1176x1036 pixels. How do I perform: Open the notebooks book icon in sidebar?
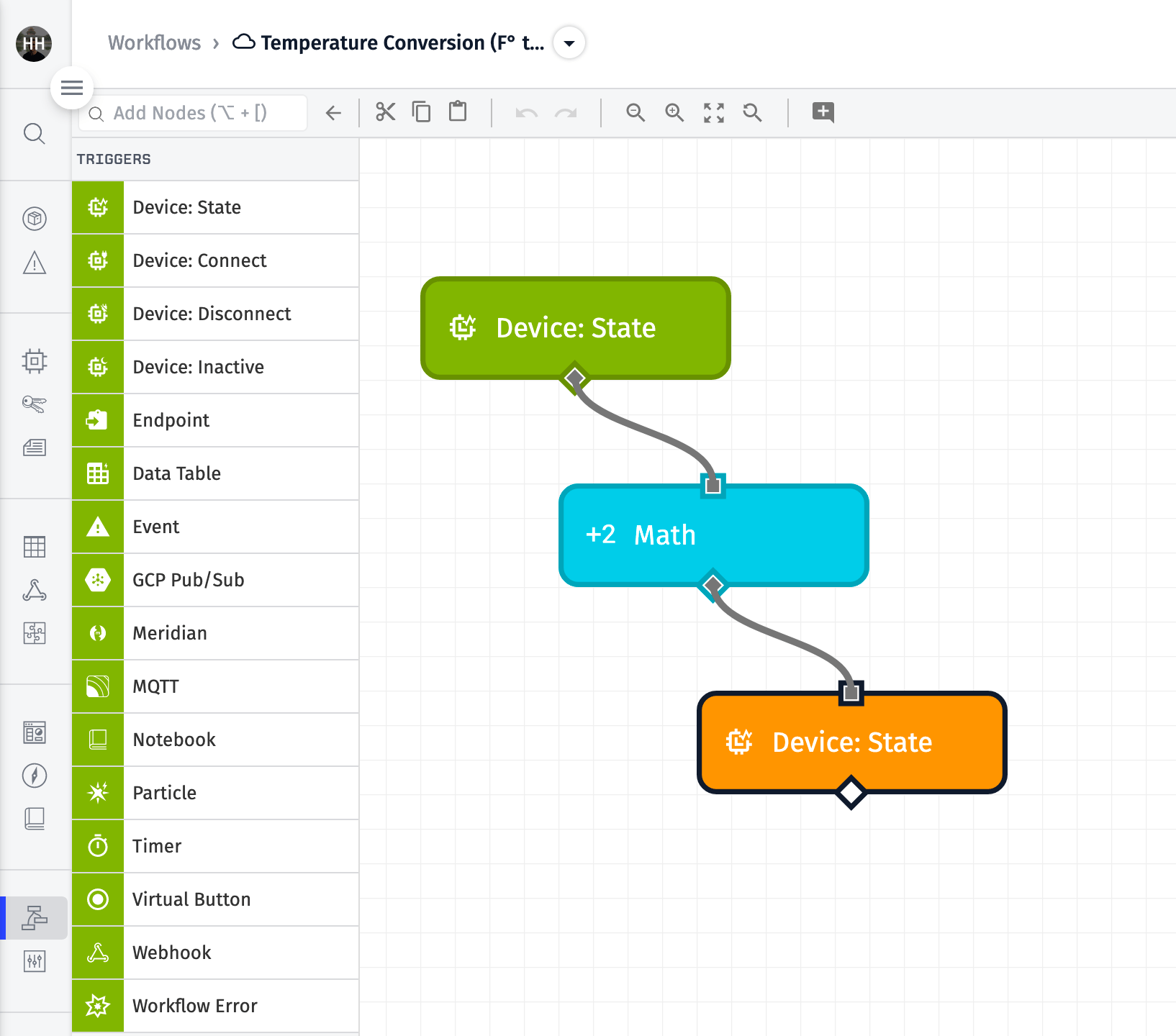click(35, 818)
